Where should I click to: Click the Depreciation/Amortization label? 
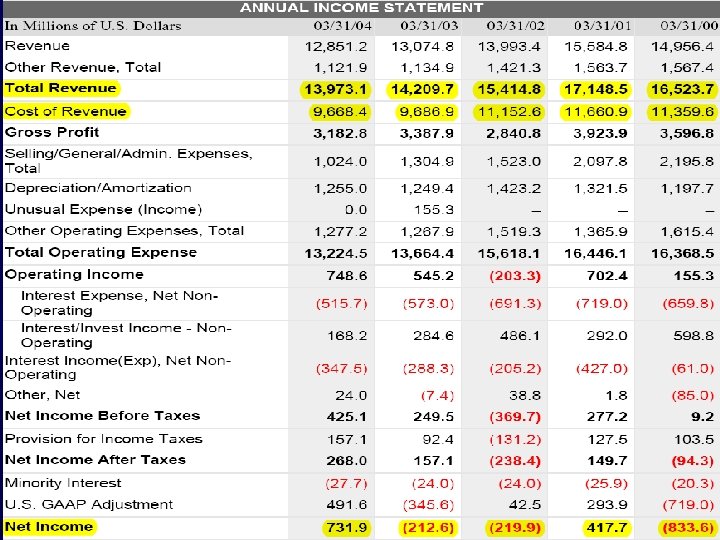click(x=98, y=188)
